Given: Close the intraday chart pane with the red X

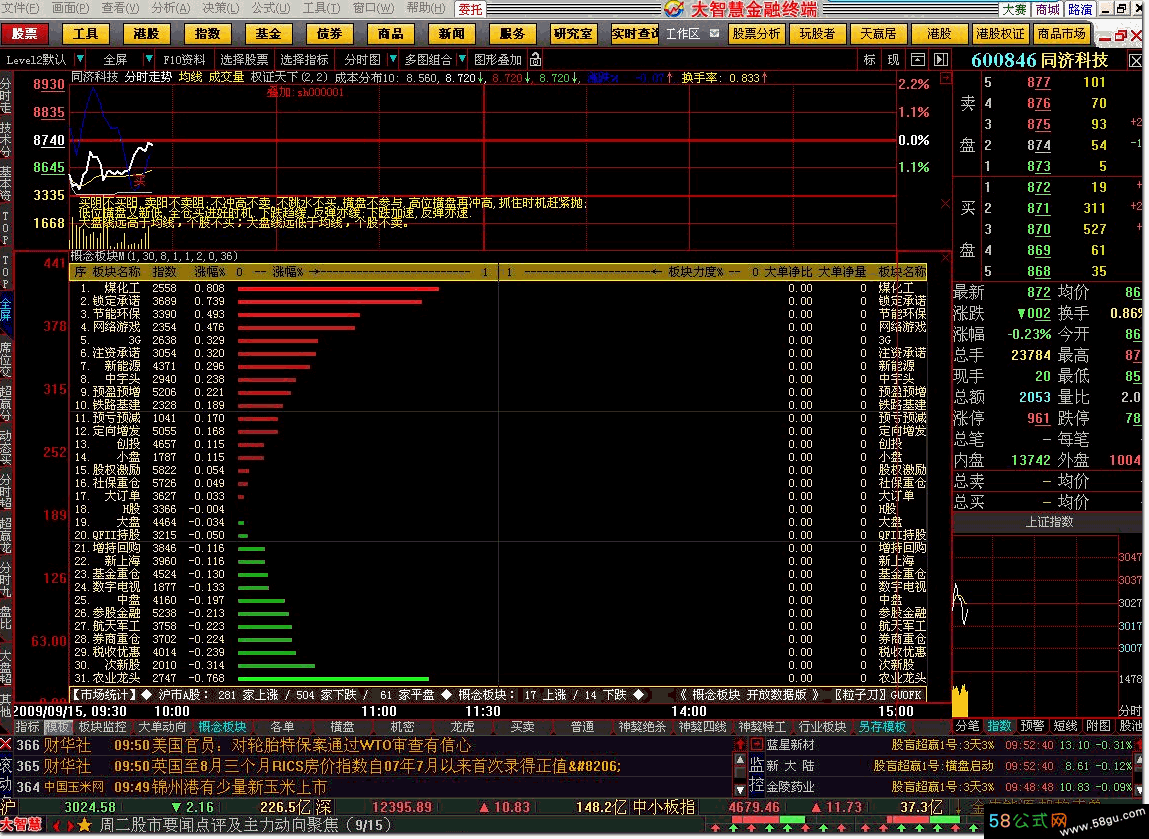Looking at the screenshot, I should (x=945, y=203).
